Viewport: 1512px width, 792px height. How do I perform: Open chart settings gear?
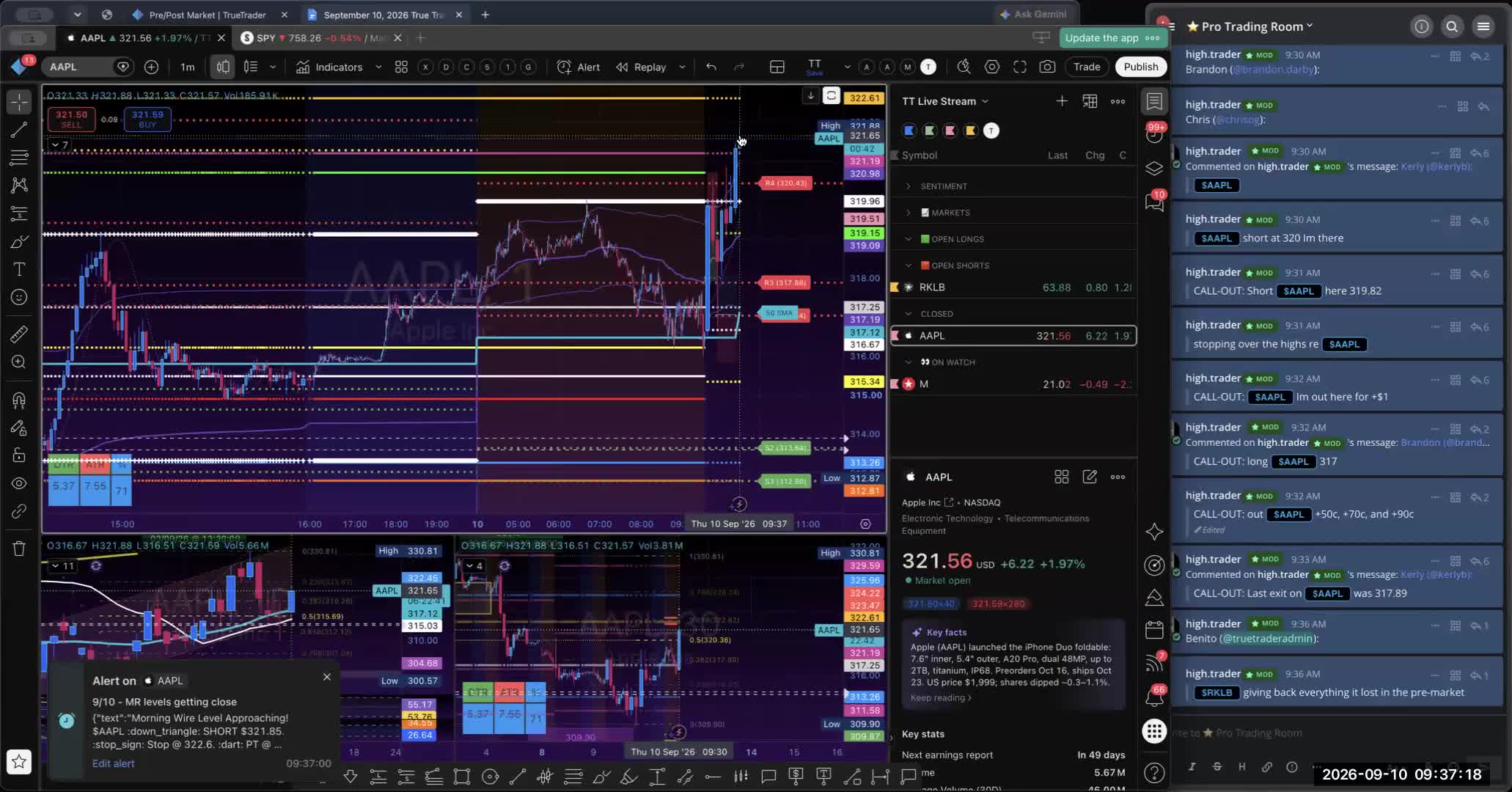992,67
